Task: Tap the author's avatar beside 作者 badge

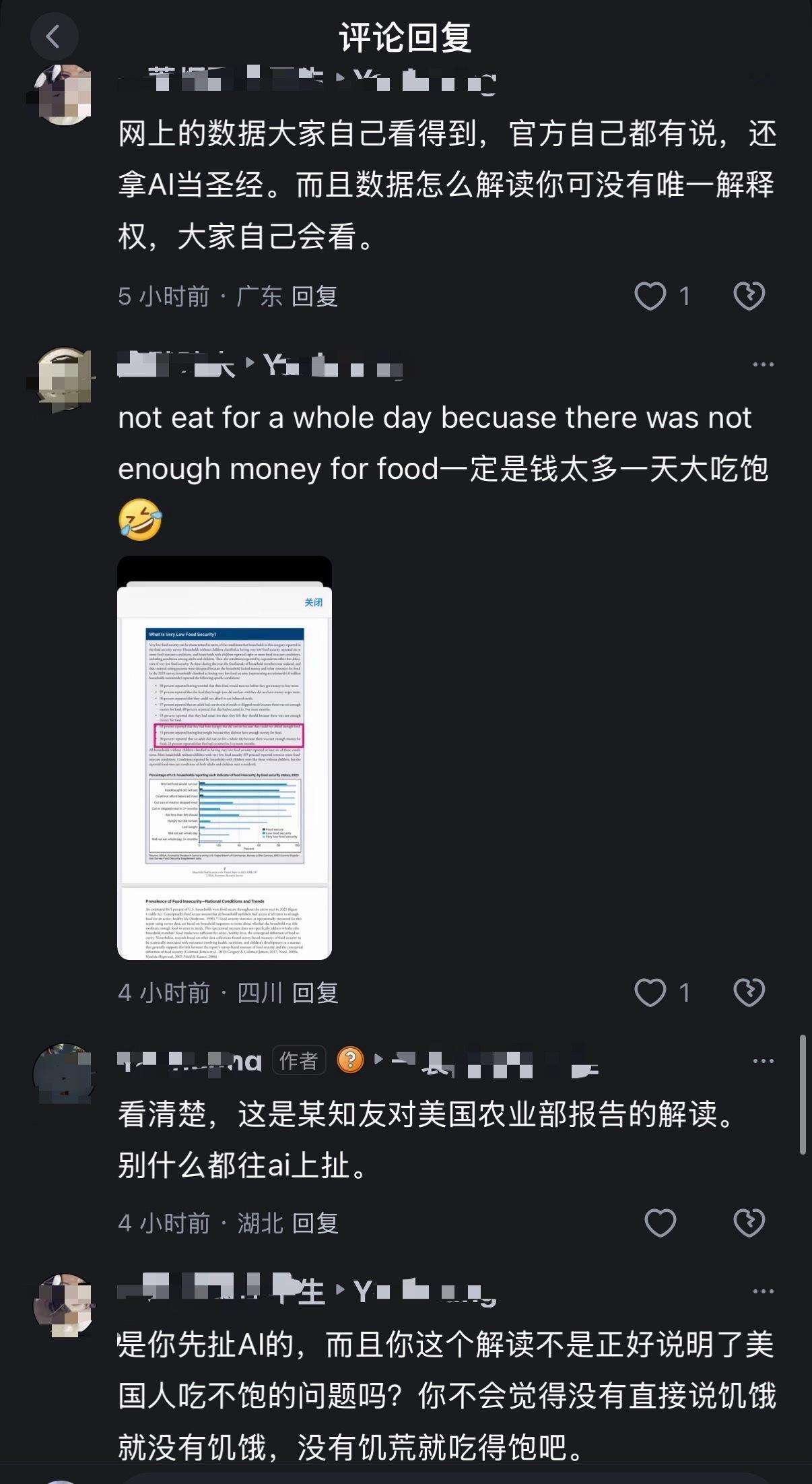Action: point(63,1074)
